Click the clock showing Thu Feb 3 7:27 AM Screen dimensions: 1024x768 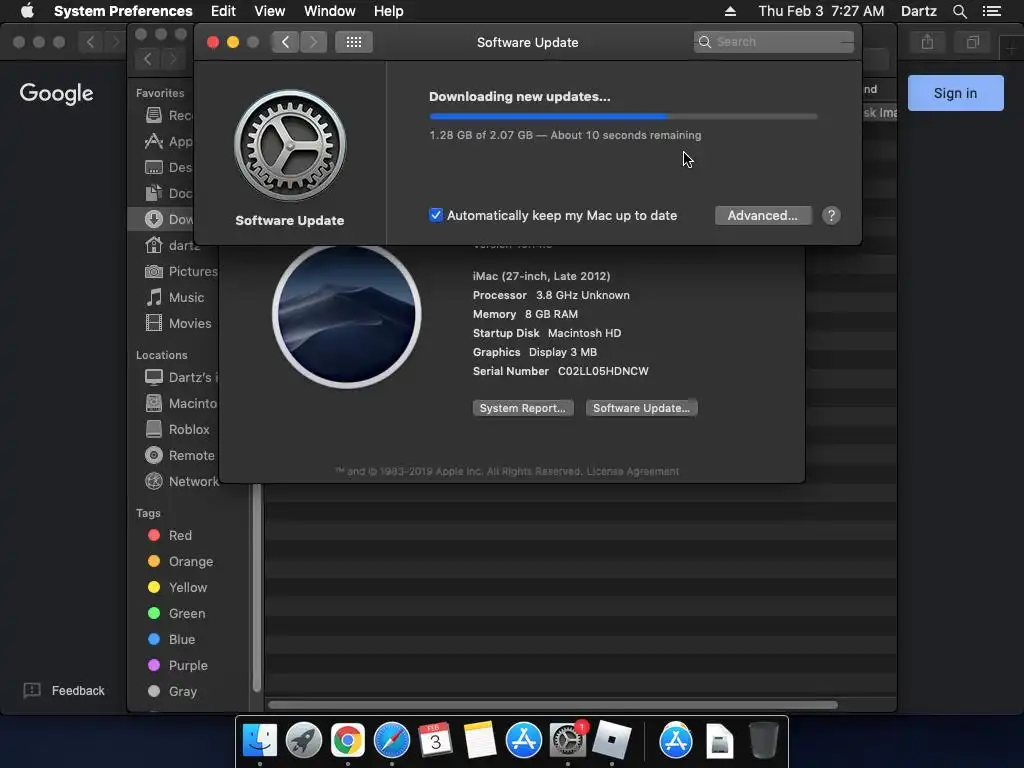point(821,11)
